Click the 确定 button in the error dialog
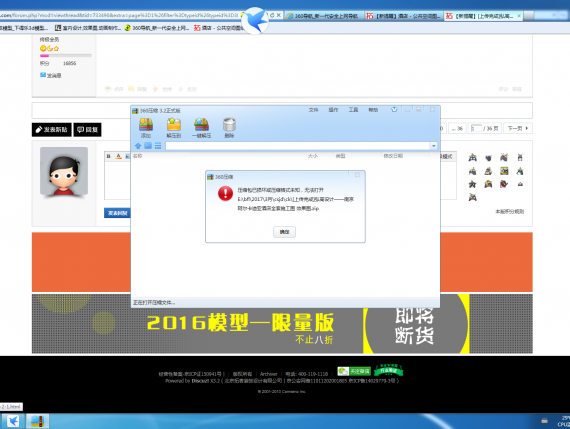 (x=284, y=232)
